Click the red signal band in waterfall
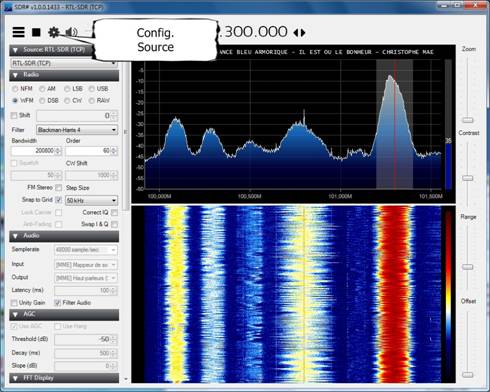The height and width of the screenshot is (392, 490). [395, 294]
